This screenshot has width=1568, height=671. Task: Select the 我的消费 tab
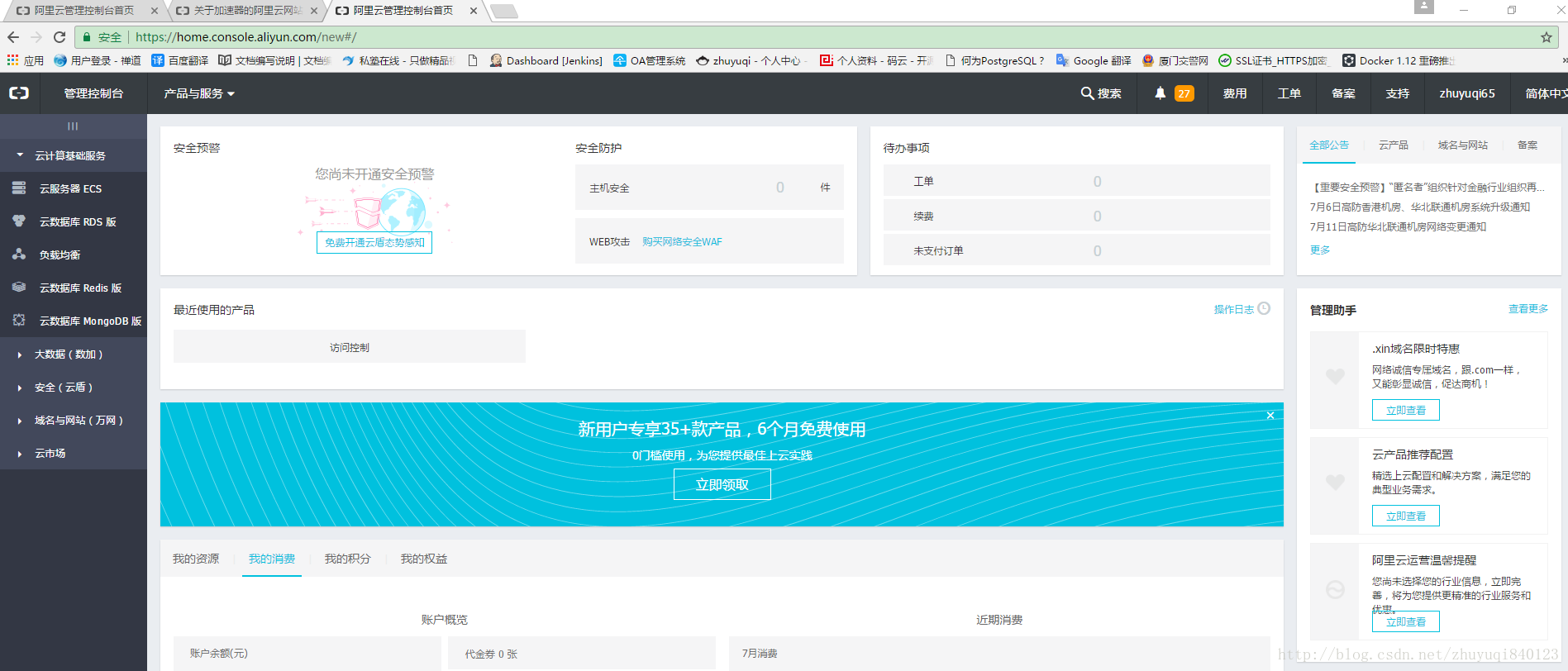point(272,559)
